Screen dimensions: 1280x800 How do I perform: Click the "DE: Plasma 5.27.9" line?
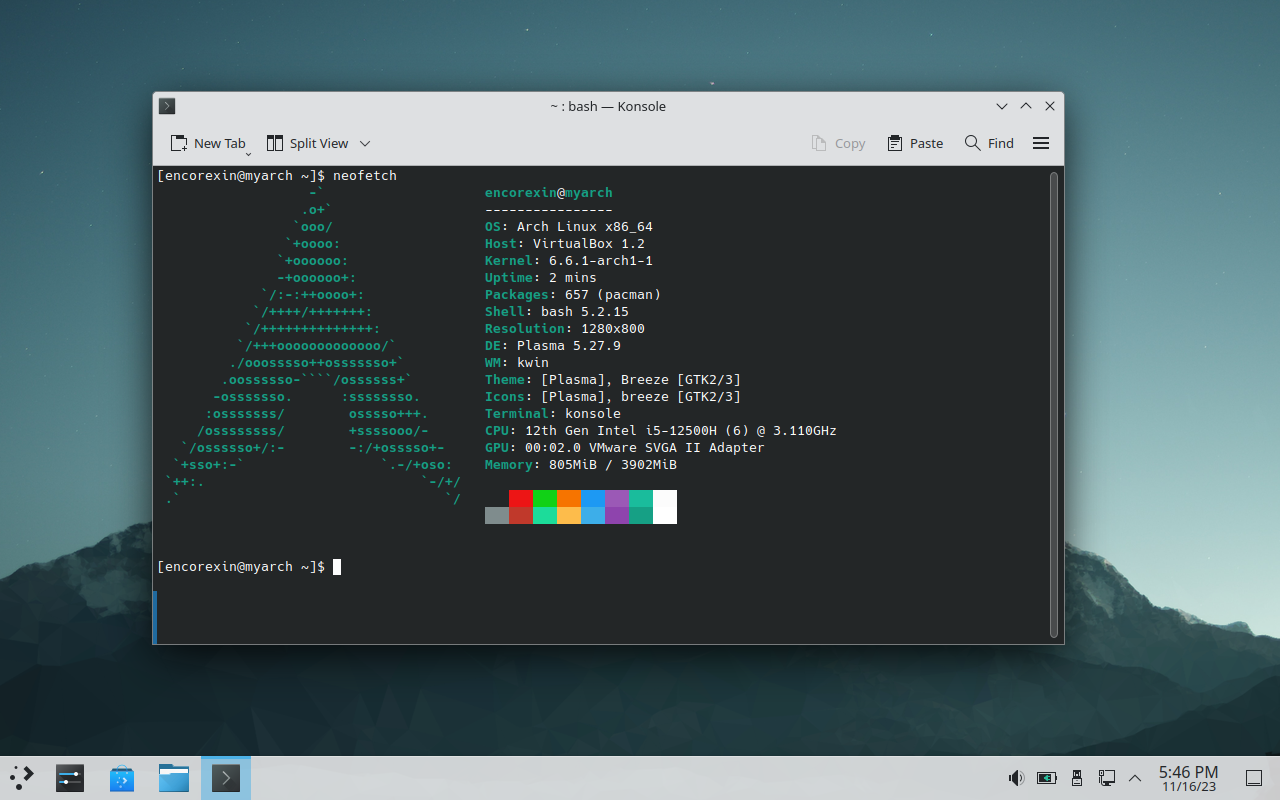pos(553,346)
